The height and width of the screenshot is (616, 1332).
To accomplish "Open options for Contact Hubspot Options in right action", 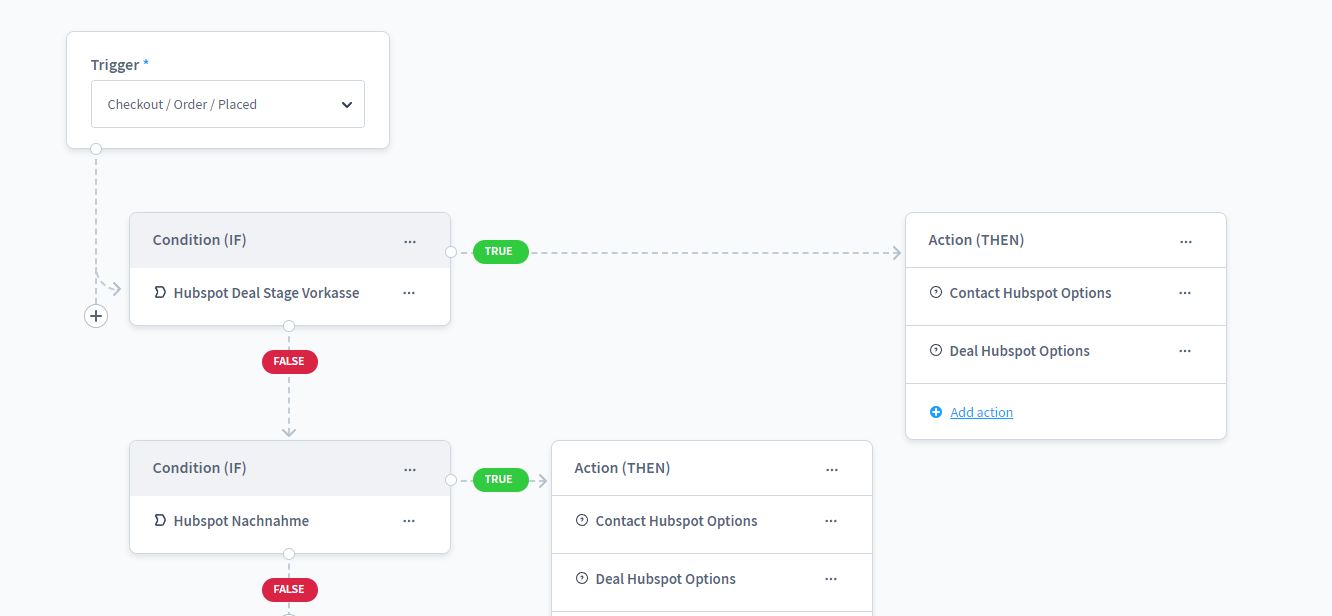I will (1185, 294).
